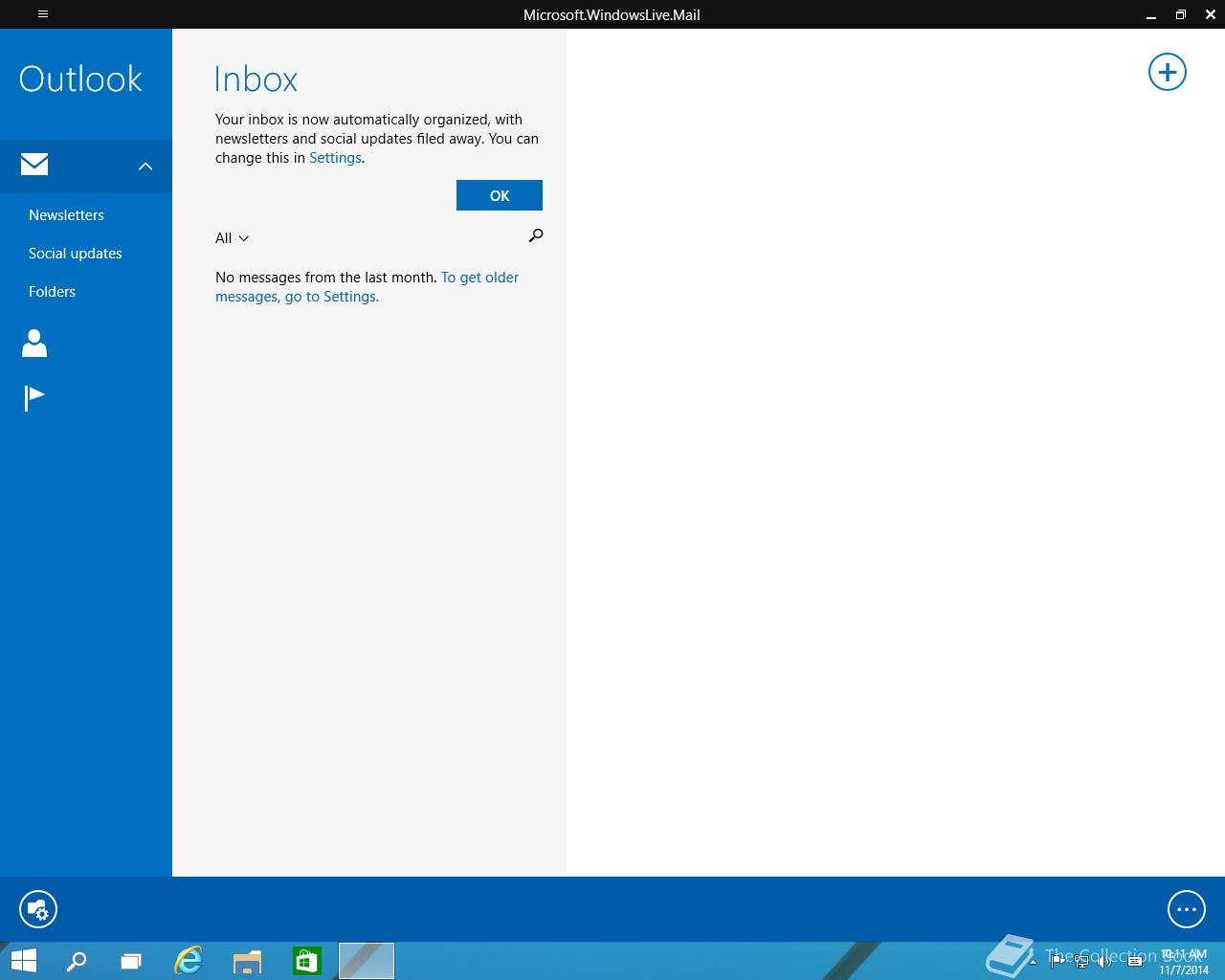Follow the get older messages link
Viewport: 1225px width, 980px height.
367,287
